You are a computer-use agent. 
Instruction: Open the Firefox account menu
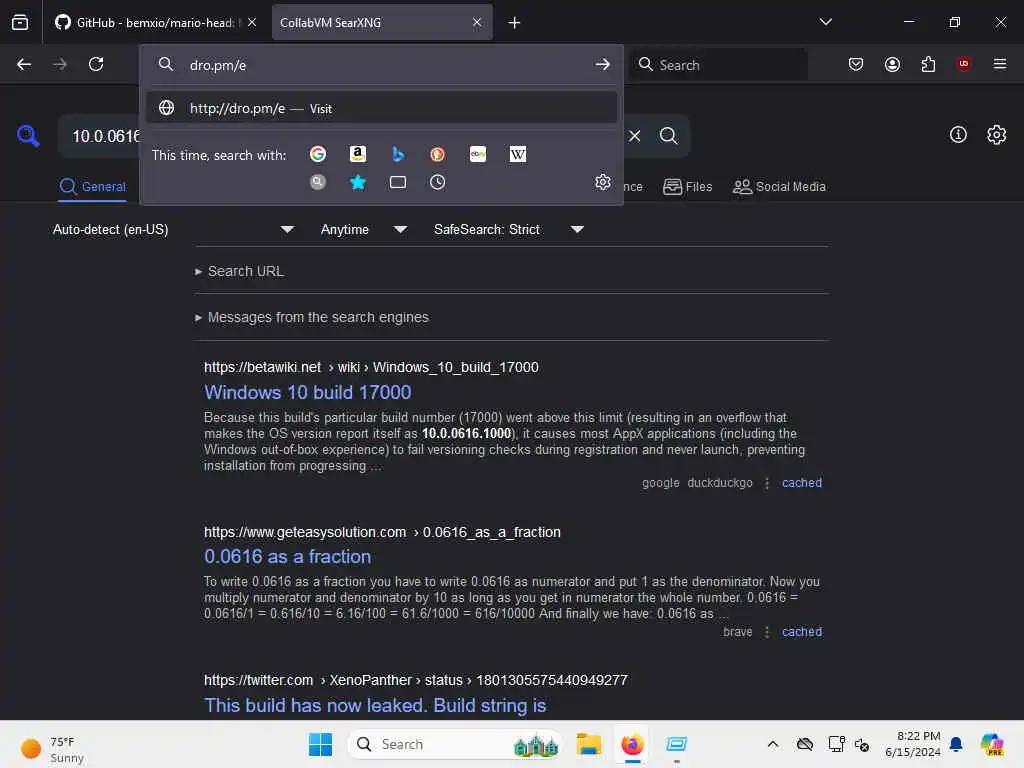pos(892,64)
